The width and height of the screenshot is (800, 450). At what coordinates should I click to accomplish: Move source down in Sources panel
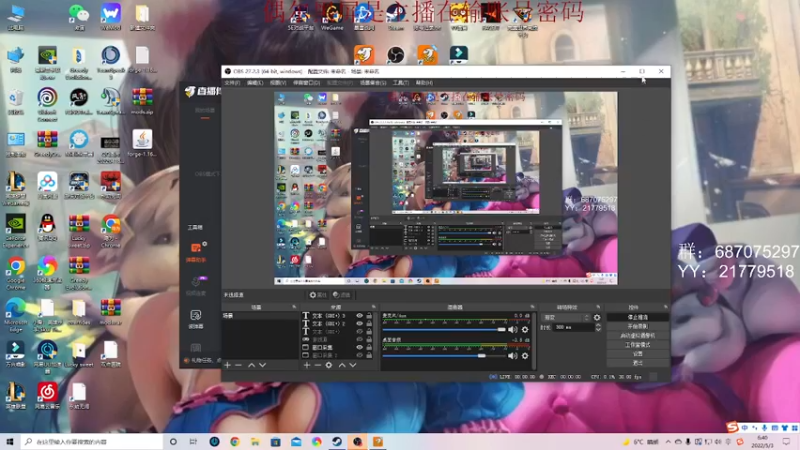[353, 365]
